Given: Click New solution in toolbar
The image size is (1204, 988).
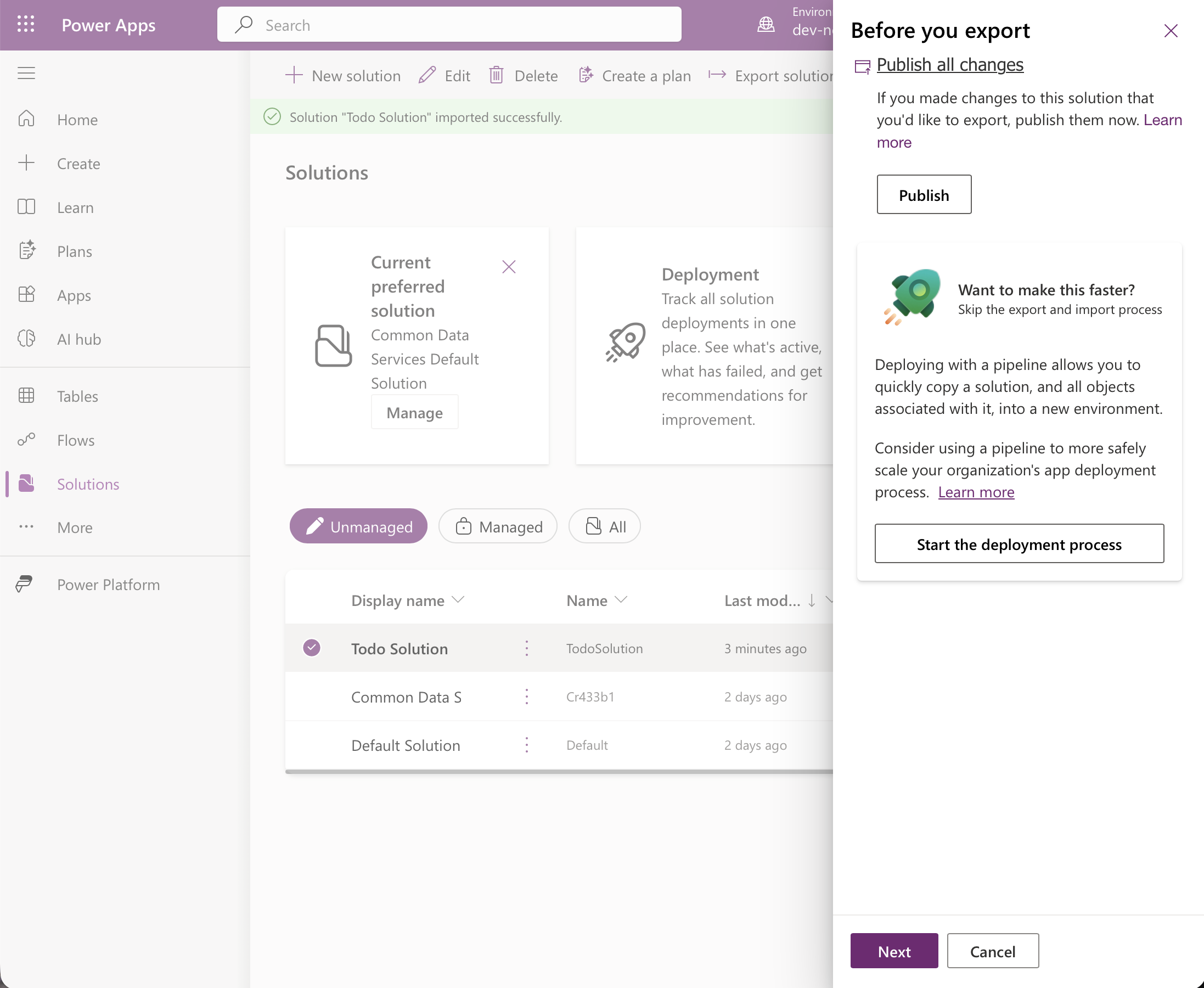Looking at the screenshot, I should click(x=343, y=76).
